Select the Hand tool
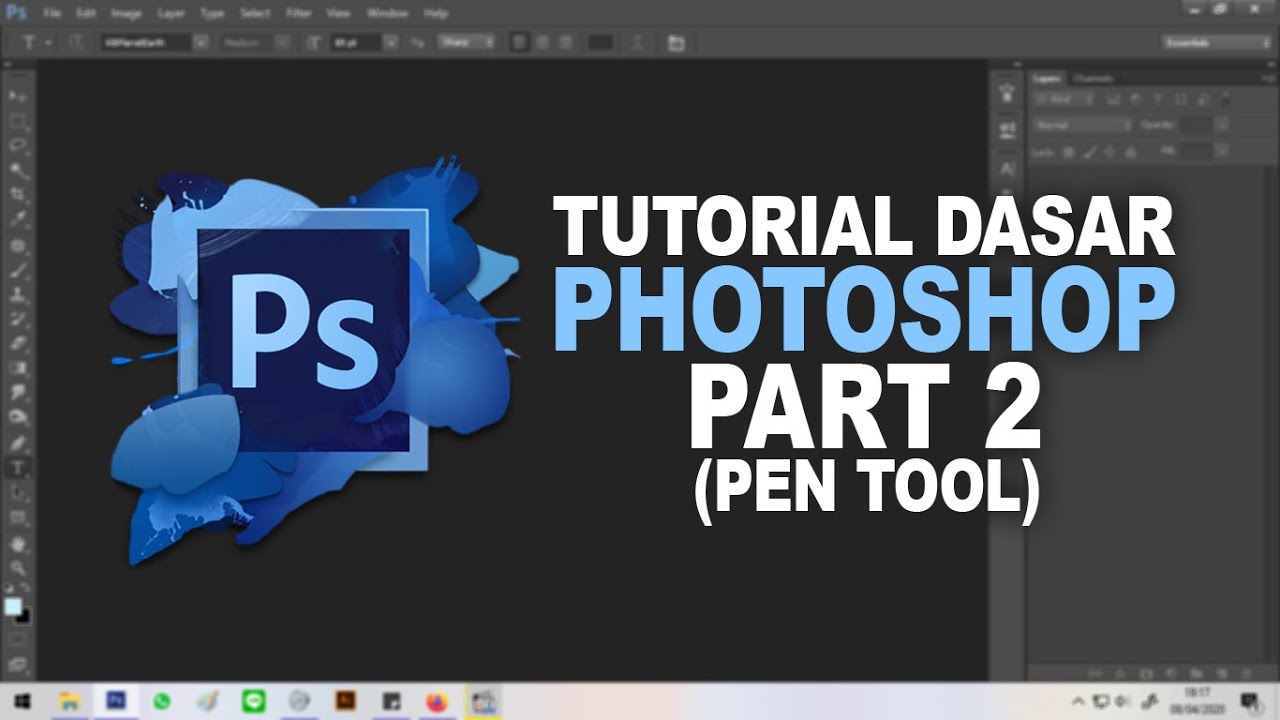 (x=18, y=544)
